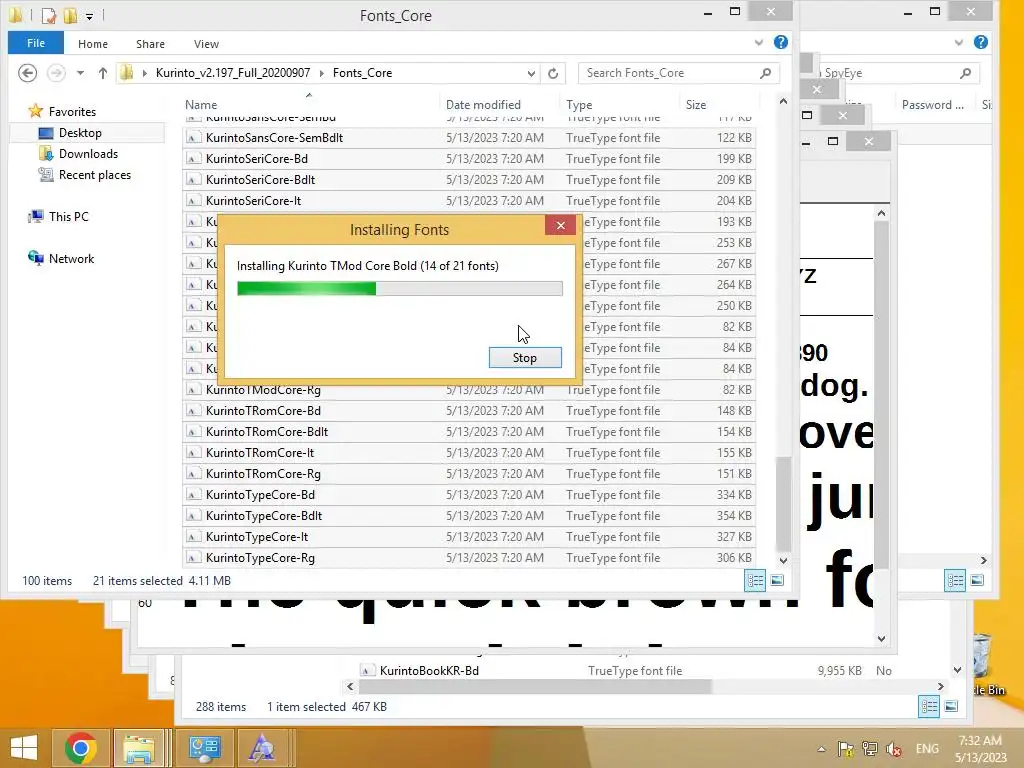This screenshot has height=768, width=1024.
Task: Select the KurintoSeriCore-Bd font file
Action: tap(469, 159)
